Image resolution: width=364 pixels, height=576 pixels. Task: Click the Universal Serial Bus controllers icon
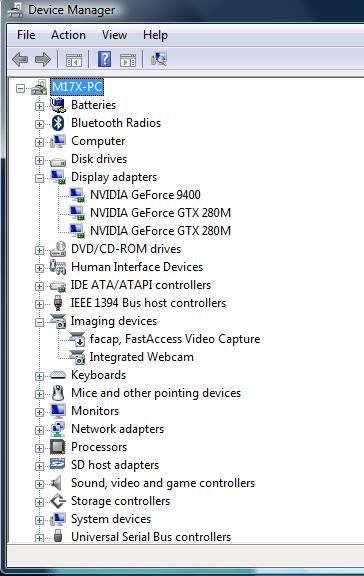pyautogui.click(x=58, y=536)
